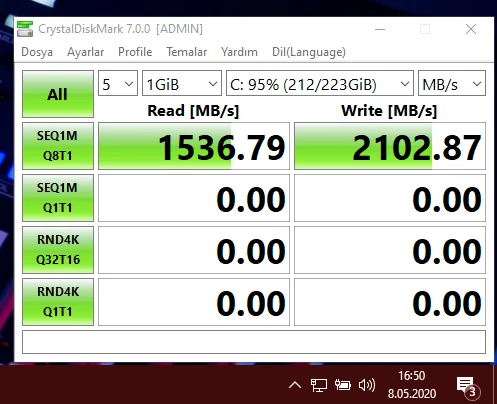Screen dimensions: 497x404
Task: Click the RND4K Q1T1 read value 0.00
Action: [x=194, y=302]
